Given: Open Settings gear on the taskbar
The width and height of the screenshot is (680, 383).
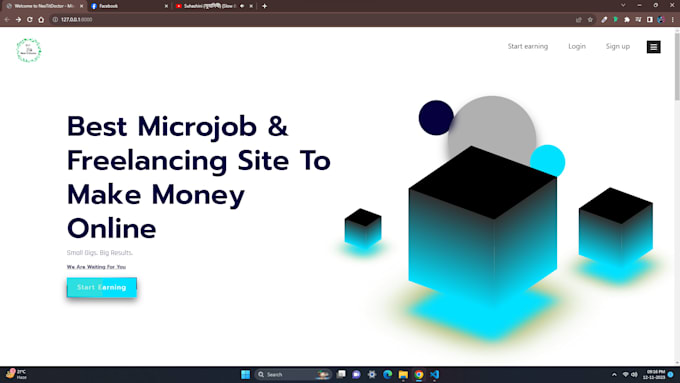Looking at the screenshot, I should click(x=372, y=374).
